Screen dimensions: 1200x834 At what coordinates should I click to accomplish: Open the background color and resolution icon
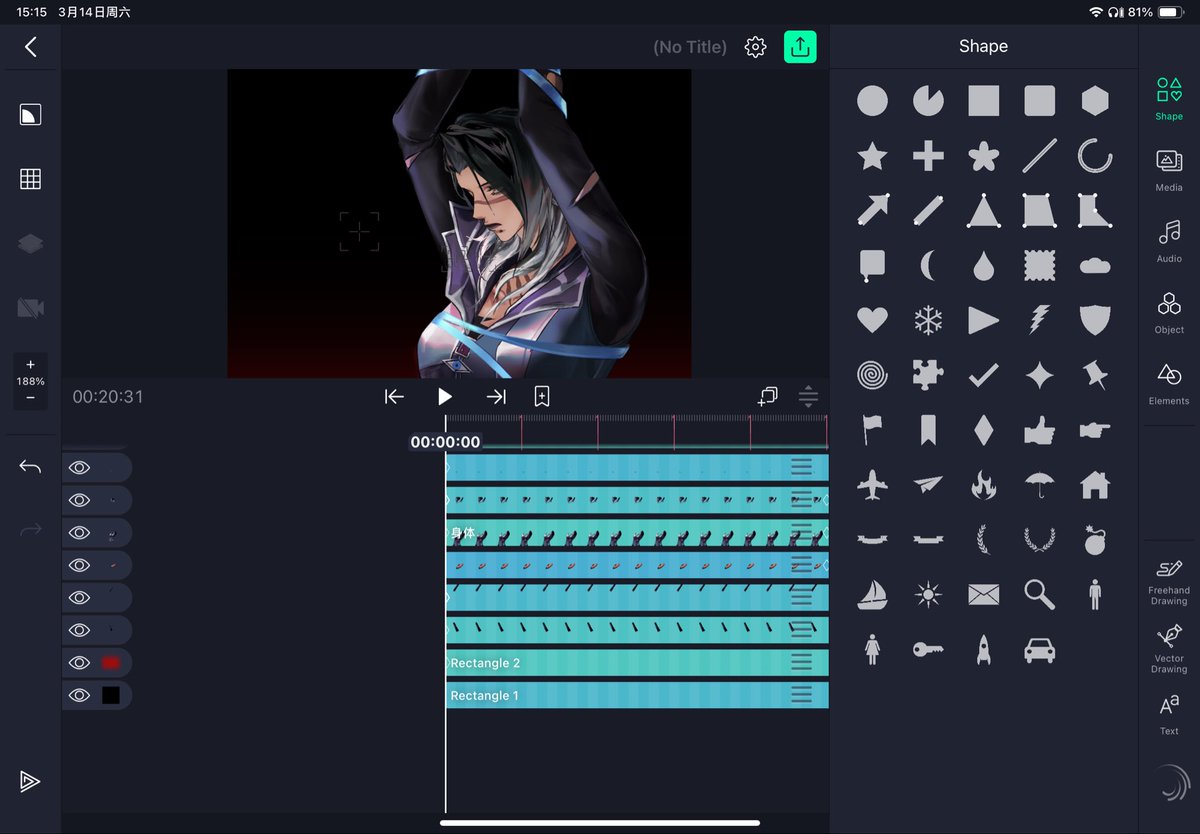tap(30, 114)
